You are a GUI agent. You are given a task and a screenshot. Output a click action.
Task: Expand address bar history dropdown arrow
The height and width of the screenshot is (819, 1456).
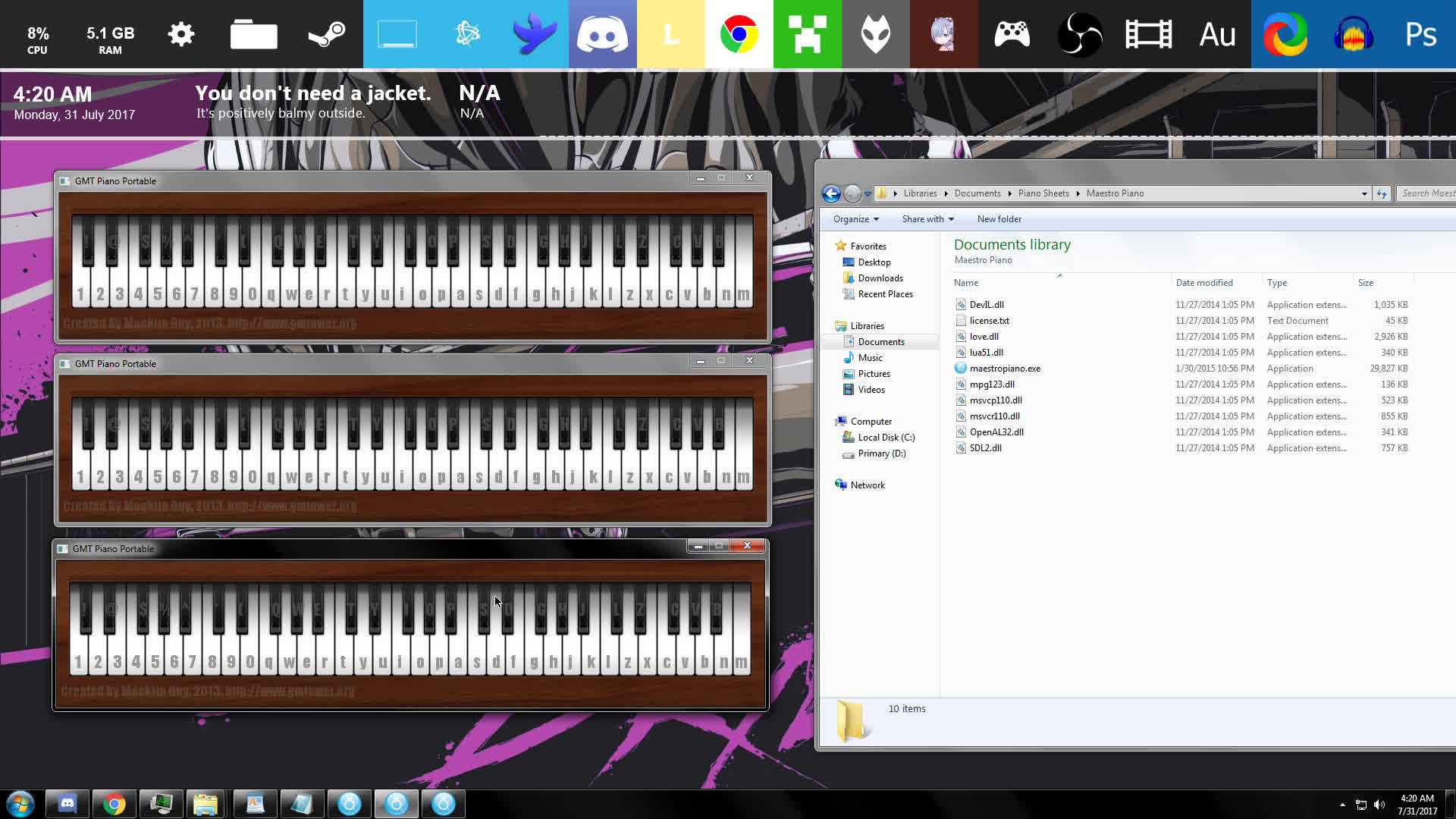(x=1363, y=193)
